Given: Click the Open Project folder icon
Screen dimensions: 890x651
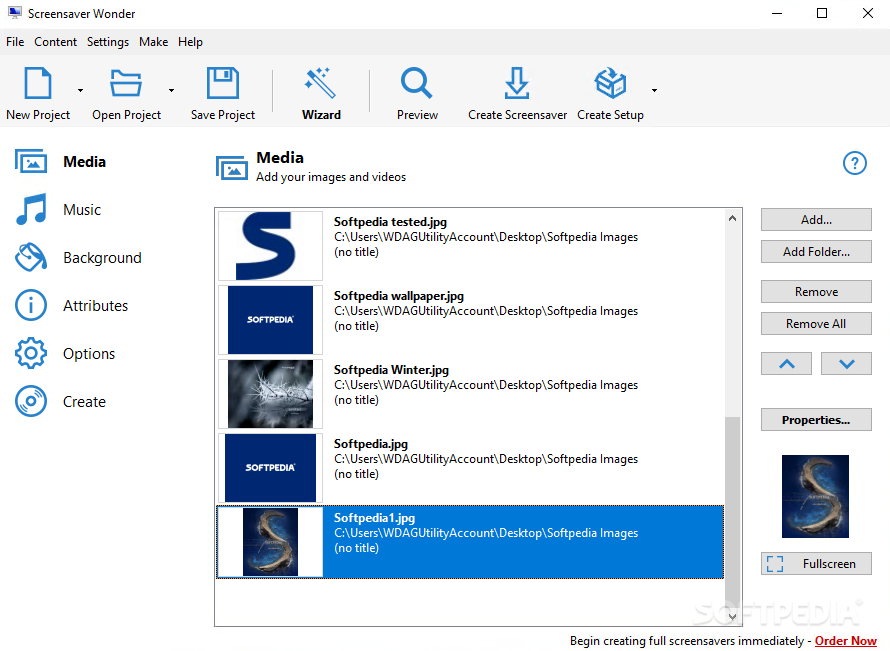Looking at the screenshot, I should point(126,83).
